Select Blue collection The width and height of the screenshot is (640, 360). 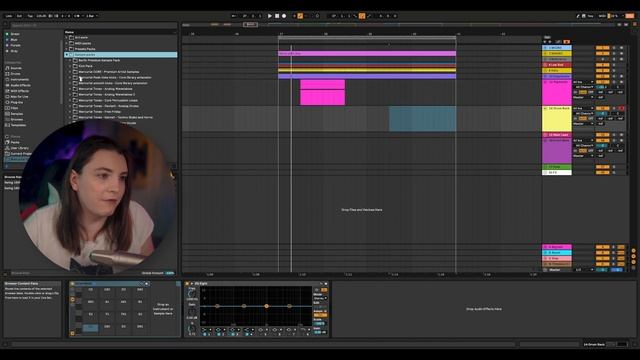[x=12, y=40]
